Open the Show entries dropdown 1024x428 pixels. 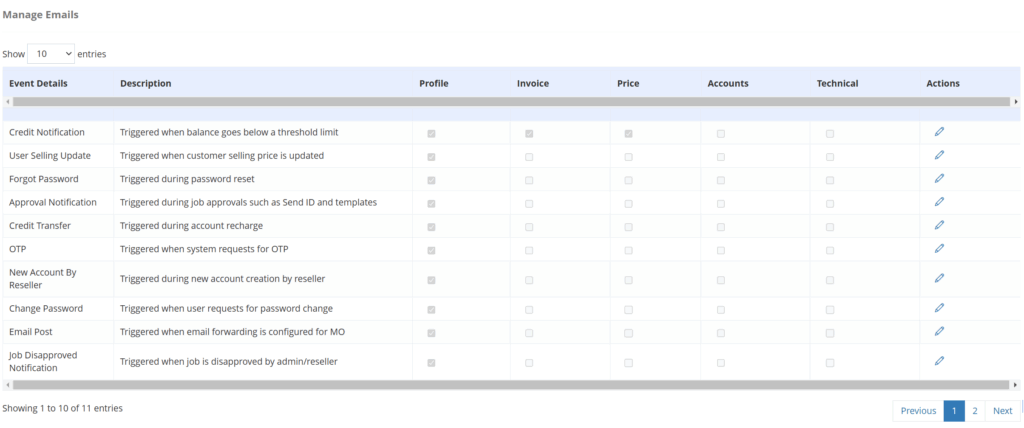pyautogui.click(x=51, y=53)
